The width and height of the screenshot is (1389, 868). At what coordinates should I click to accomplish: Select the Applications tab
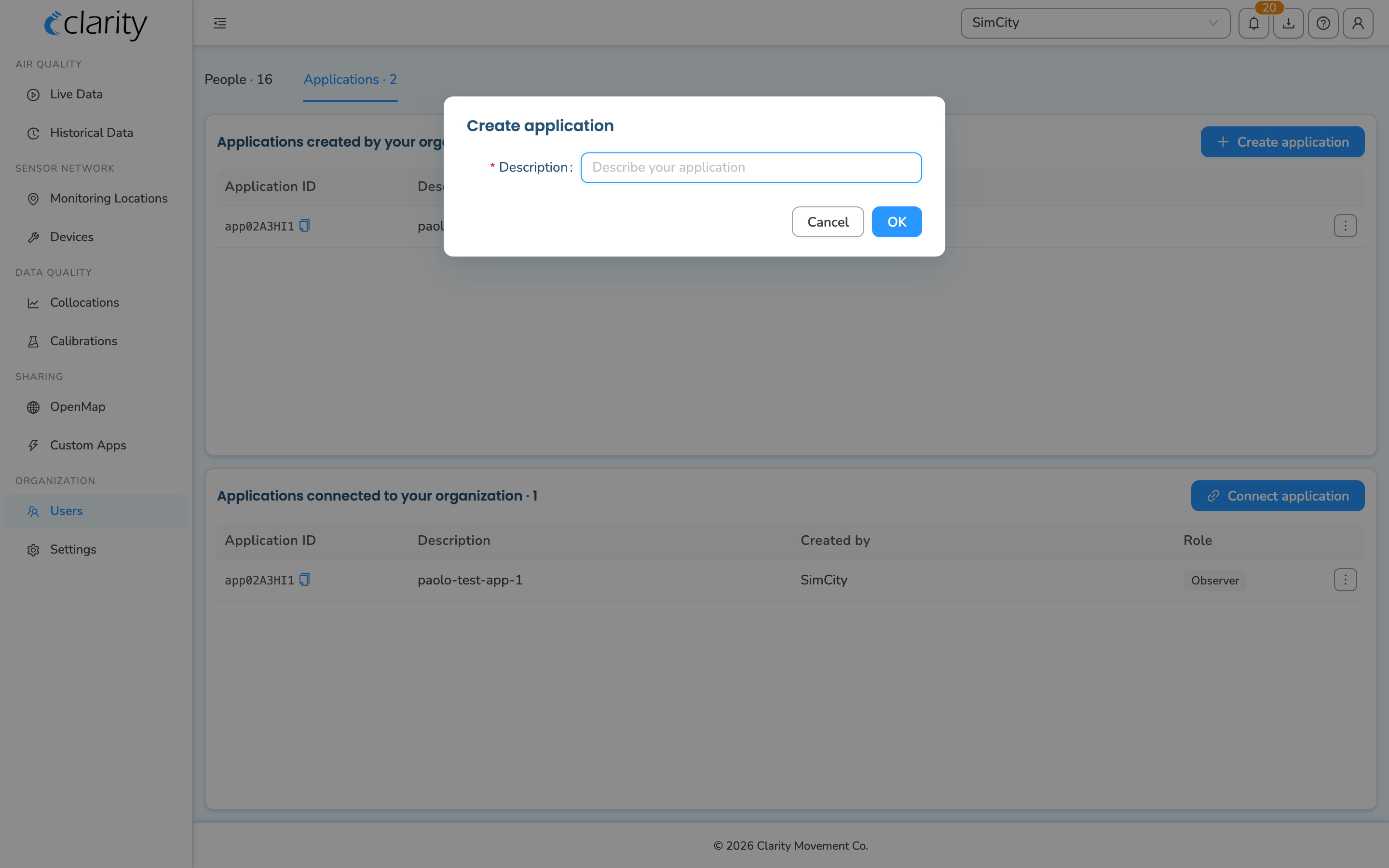click(350, 79)
